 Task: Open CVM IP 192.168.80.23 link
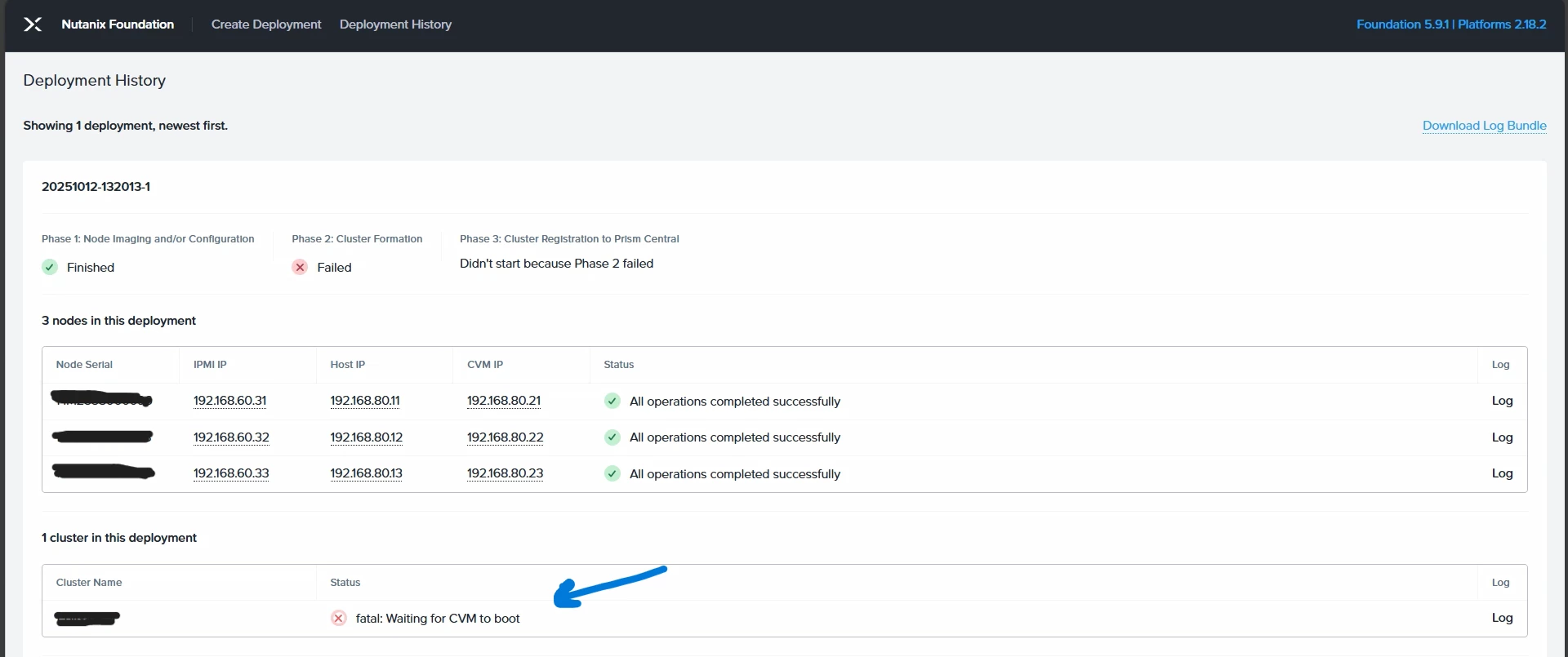505,473
